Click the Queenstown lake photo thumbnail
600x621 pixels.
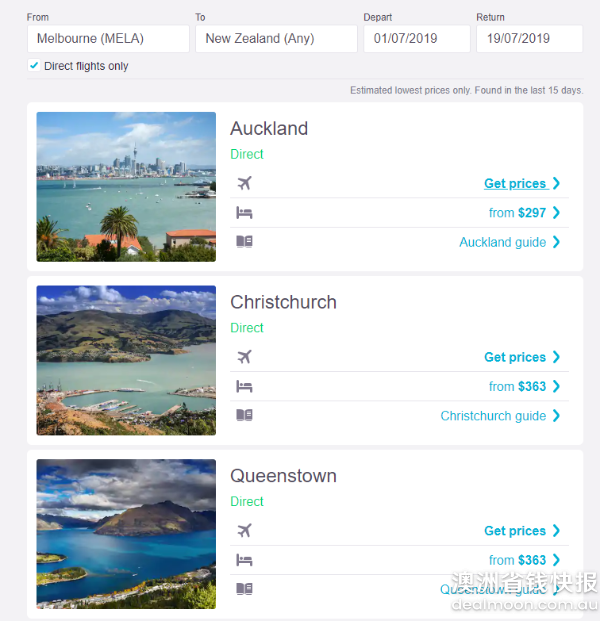[x=126, y=534]
